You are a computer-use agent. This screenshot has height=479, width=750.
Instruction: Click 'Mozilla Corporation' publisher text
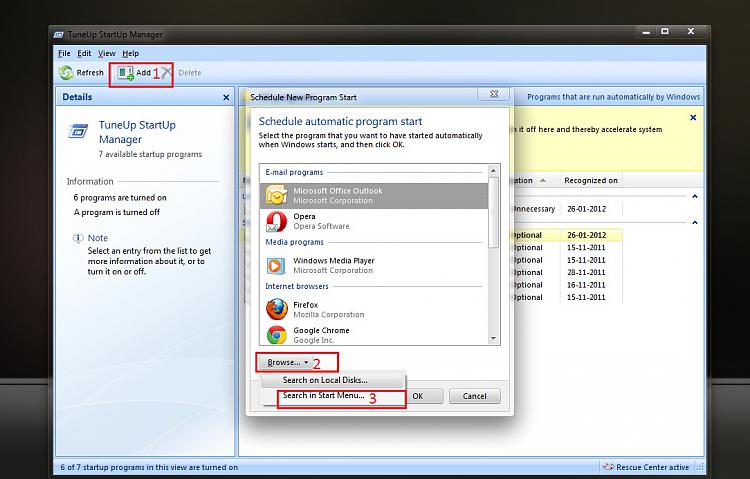(329, 315)
